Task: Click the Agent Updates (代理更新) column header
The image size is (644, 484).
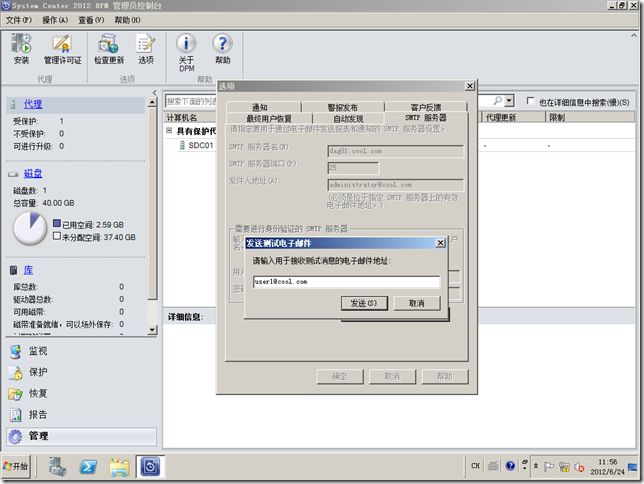Action: (513, 118)
